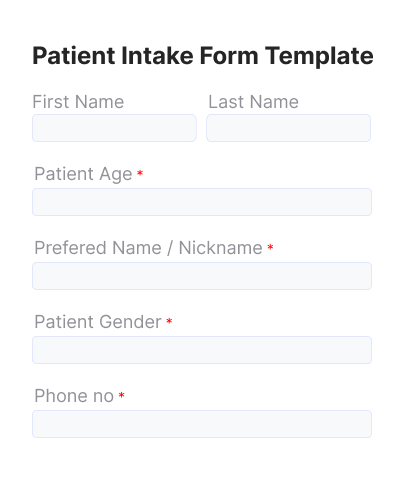
Task: Click the word Patient in the form heading
Action: tap(74, 55)
